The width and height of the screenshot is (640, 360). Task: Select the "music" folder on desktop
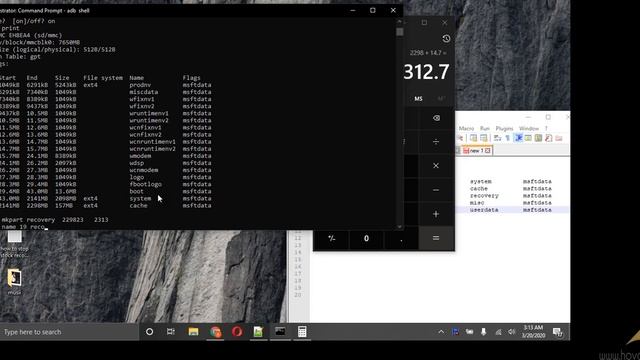pyautogui.click(x=14, y=282)
